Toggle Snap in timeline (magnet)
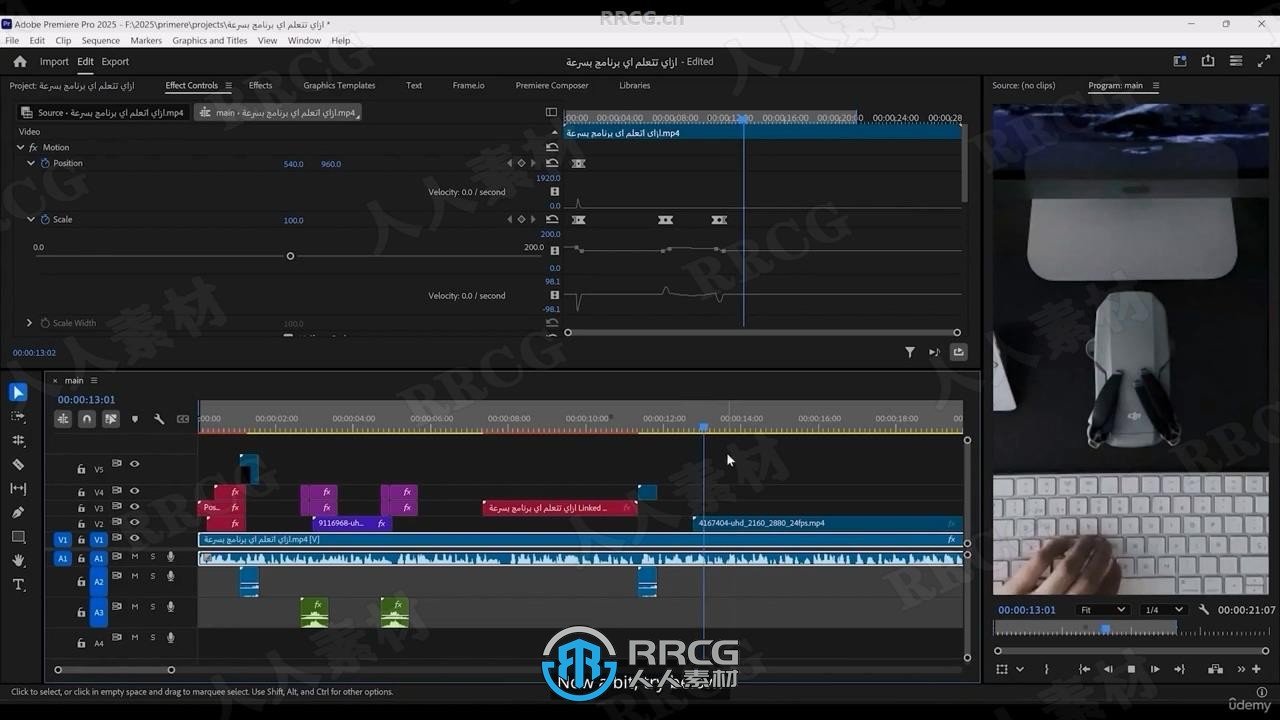1280x720 pixels. click(87, 419)
